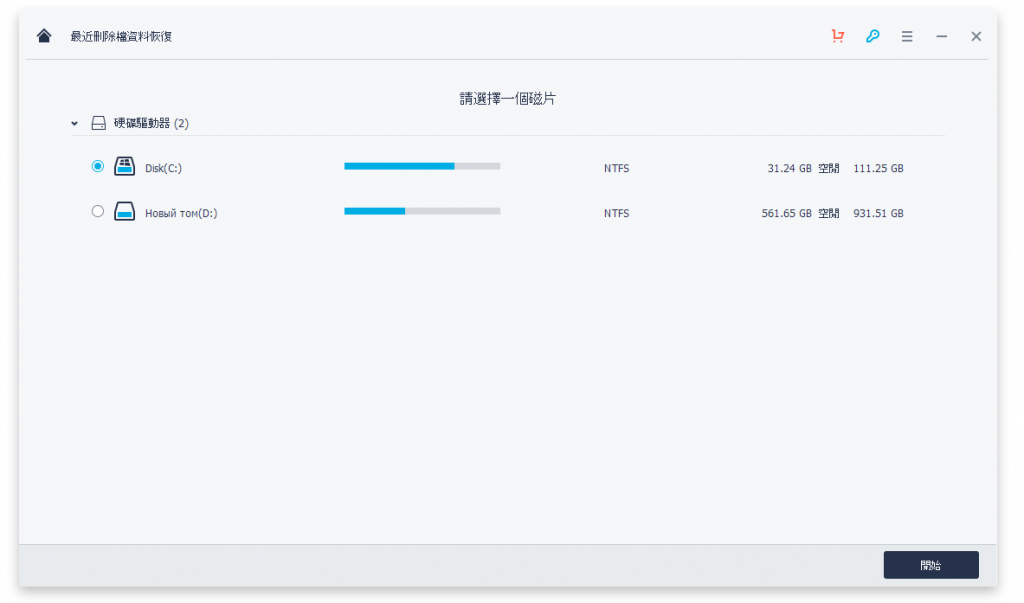Click the hard drive group icon

point(98,124)
